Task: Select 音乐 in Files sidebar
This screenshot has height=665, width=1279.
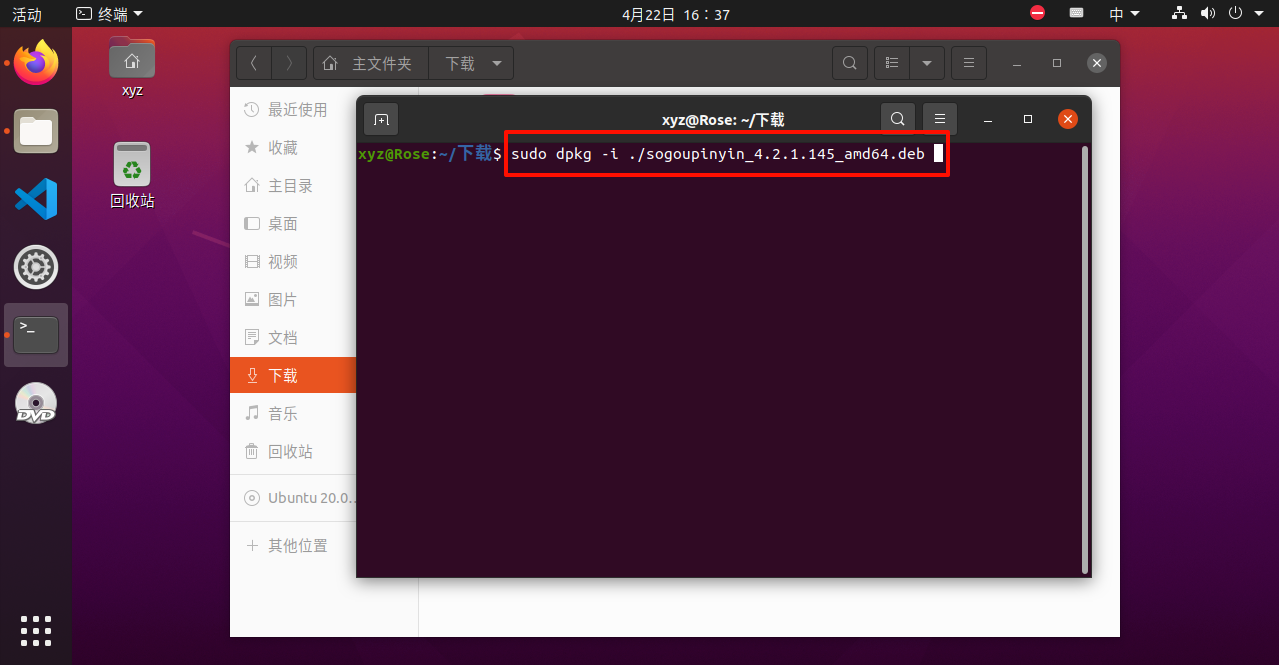Action: [292, 414]
